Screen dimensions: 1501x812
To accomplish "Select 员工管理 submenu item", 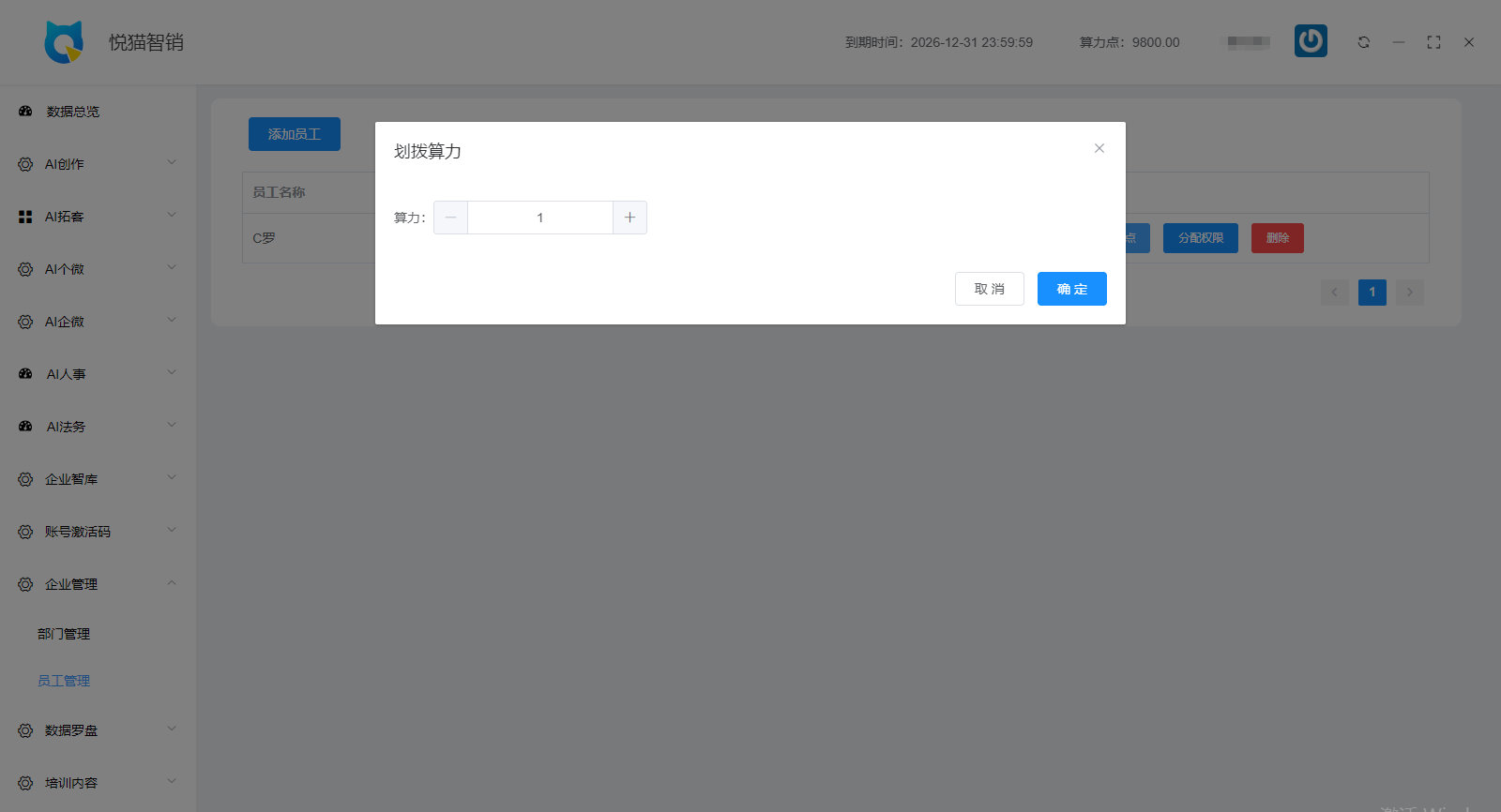I will (x=64, y=681).
